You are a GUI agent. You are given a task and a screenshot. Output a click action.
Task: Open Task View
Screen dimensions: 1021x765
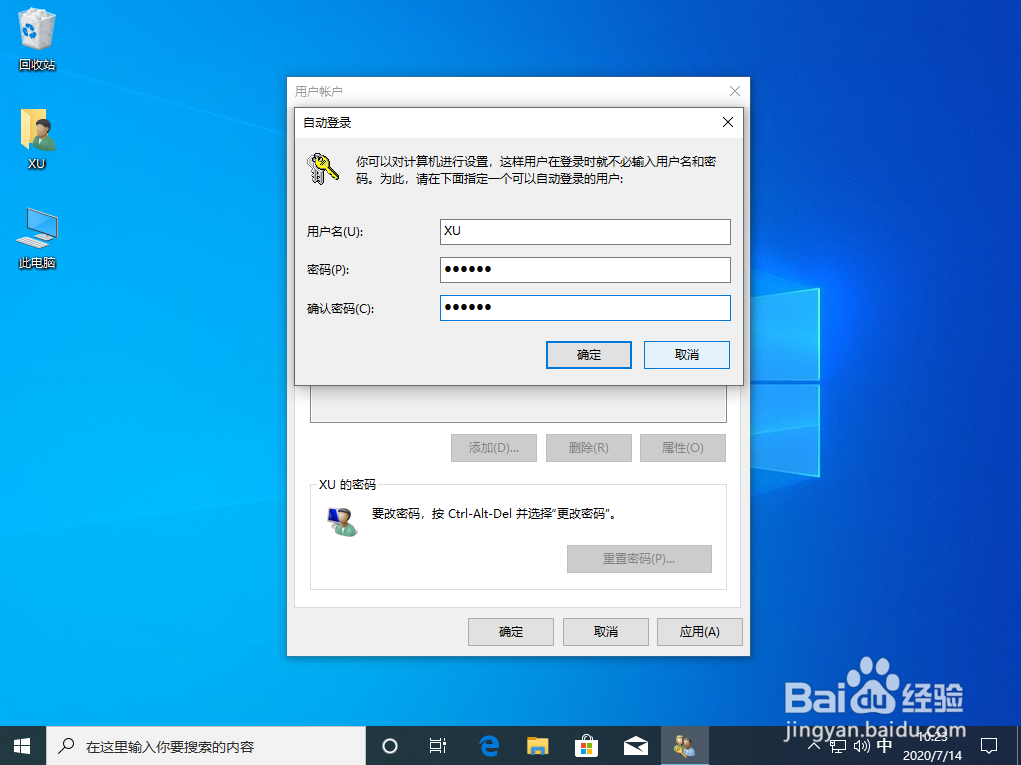tap(437, 745)
